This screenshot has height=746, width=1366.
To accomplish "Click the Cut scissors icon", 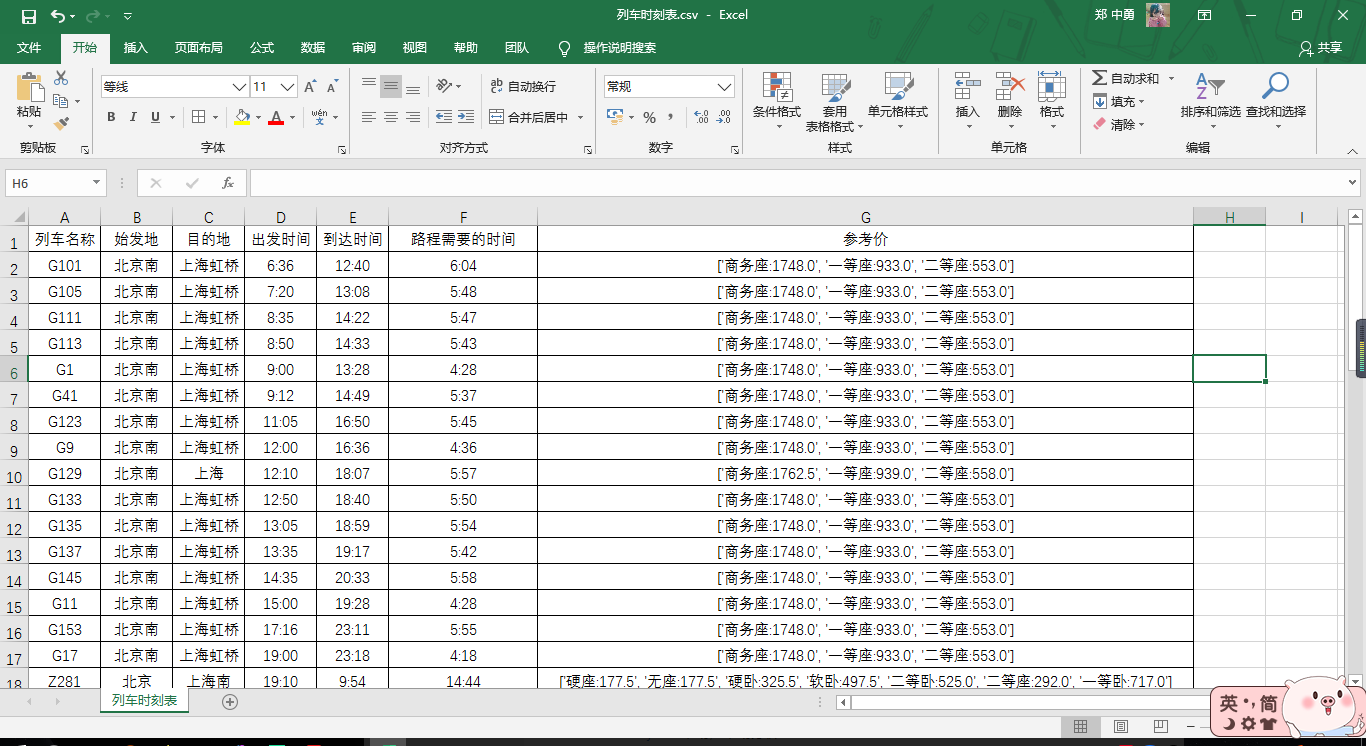I will pos(61,78).
